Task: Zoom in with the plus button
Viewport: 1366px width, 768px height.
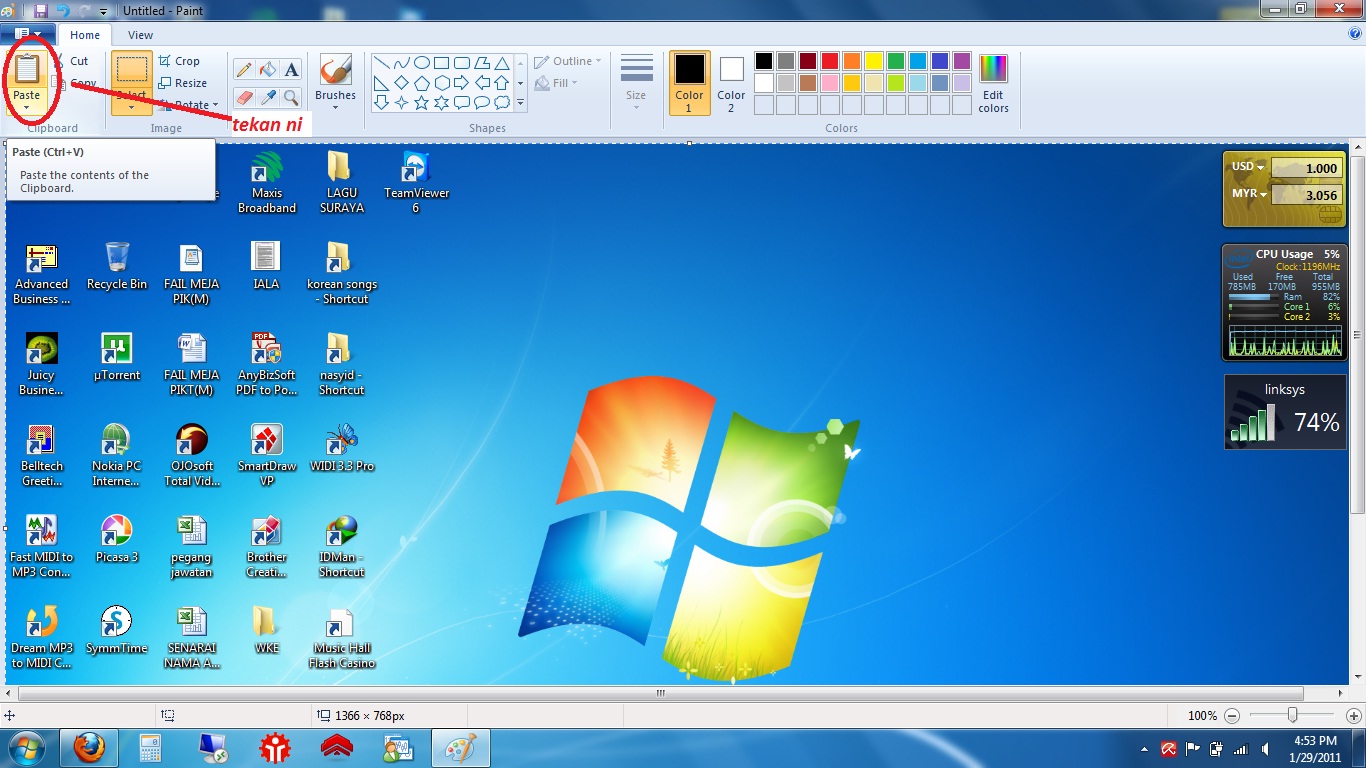Action: pos(1354,716)
